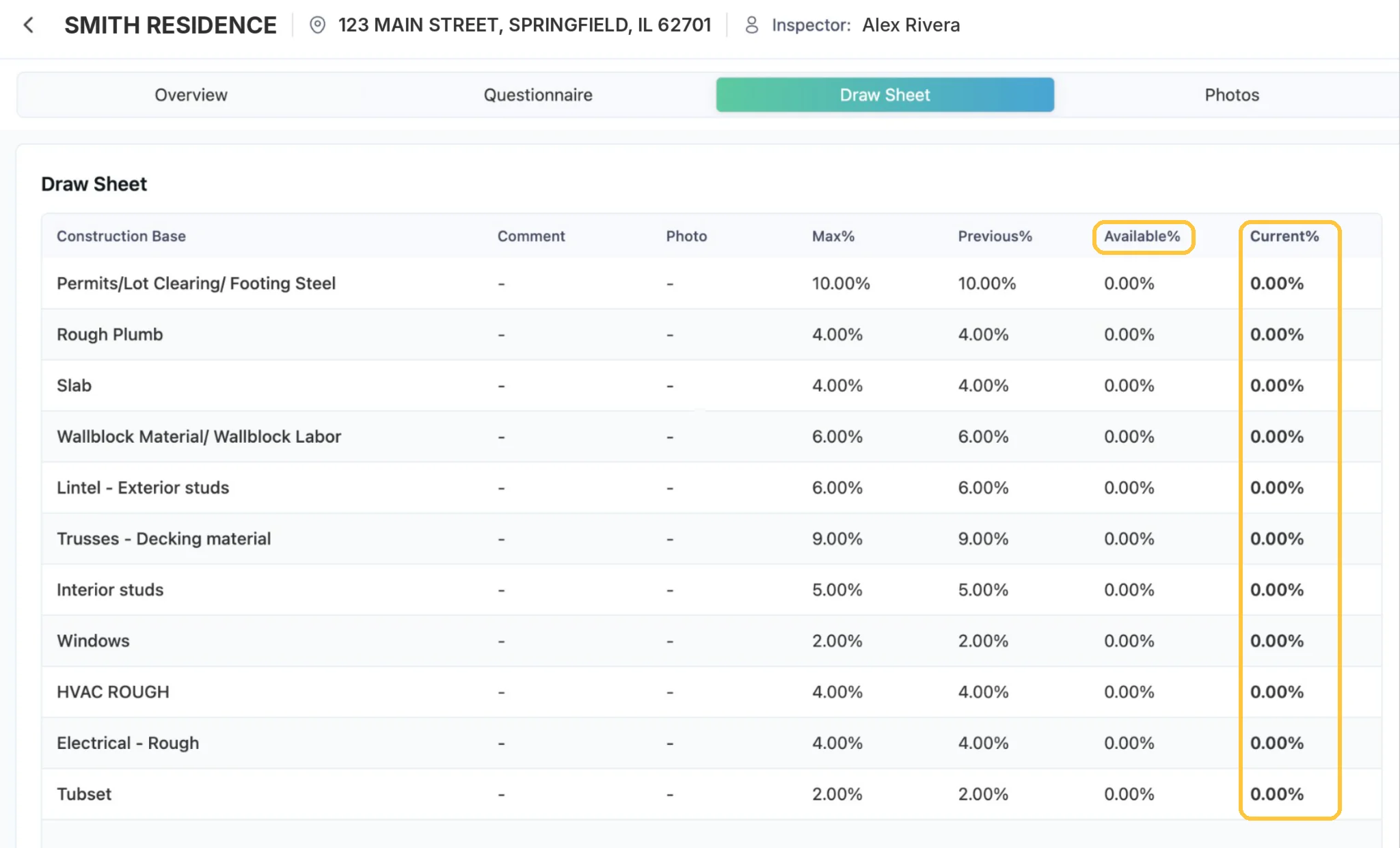Click Available% value for HVAC ROUGH row

coord(1129,692)
